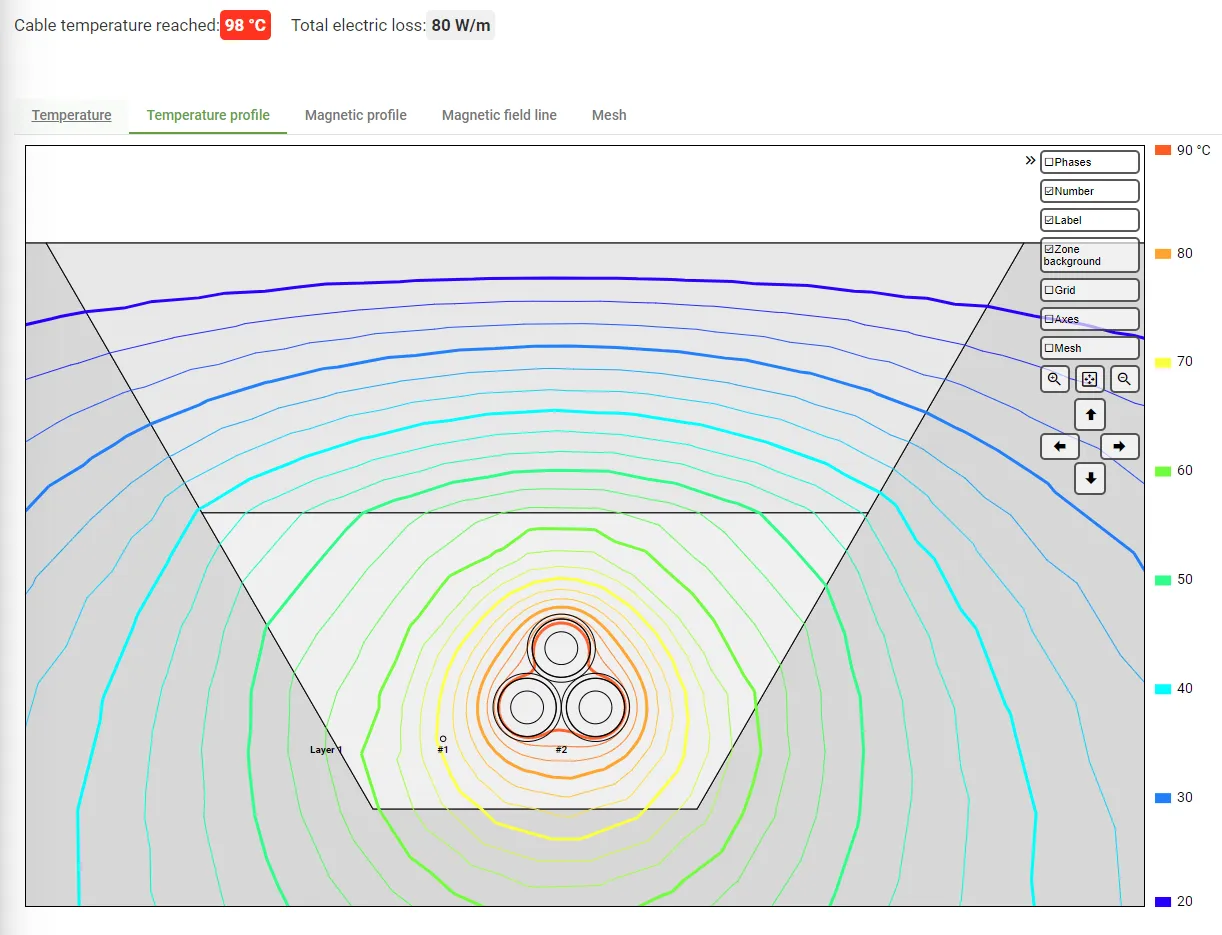Pan the view down with the down arrow
The height and width of the screenshot is (935, 1222).
(x=1090, y=479)
